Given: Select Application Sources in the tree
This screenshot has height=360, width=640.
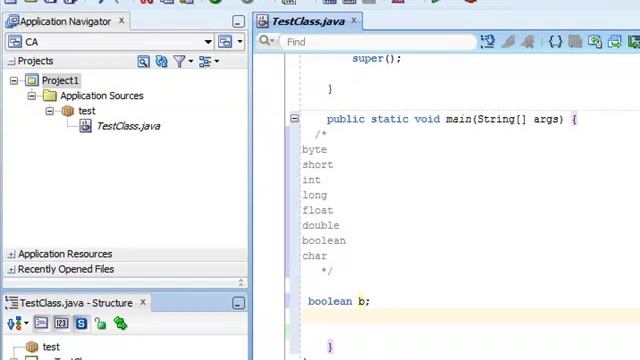Looking at the screenshot, I should [102, 96].
